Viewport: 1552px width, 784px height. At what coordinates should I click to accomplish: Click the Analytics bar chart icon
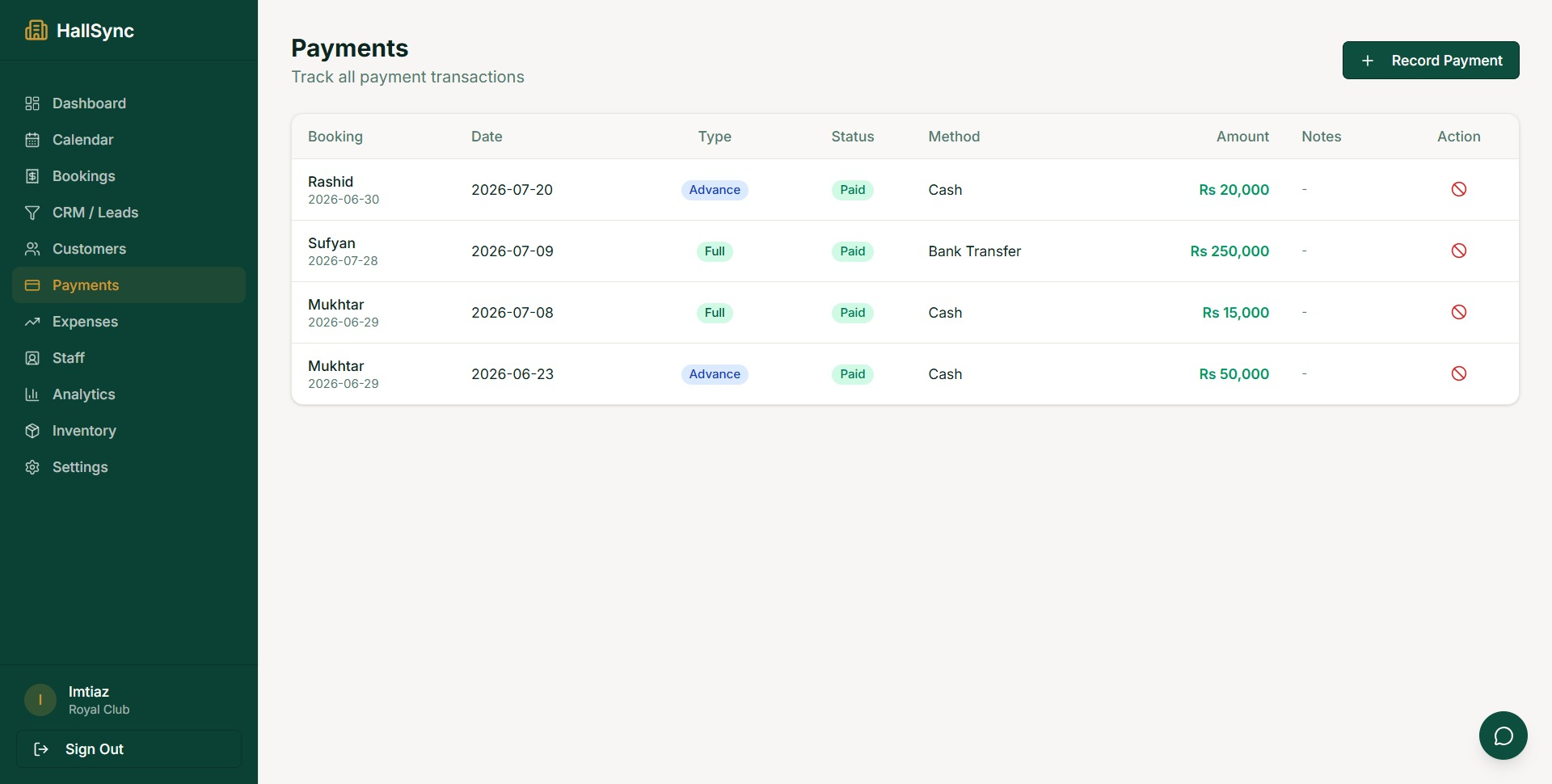tap(32, 394)
